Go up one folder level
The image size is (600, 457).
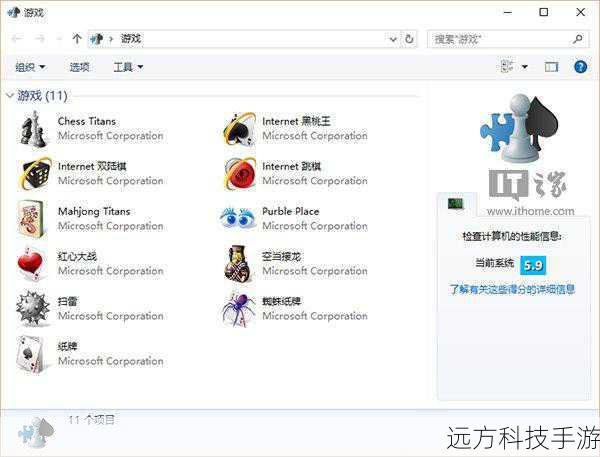click(x=77, y=39)
